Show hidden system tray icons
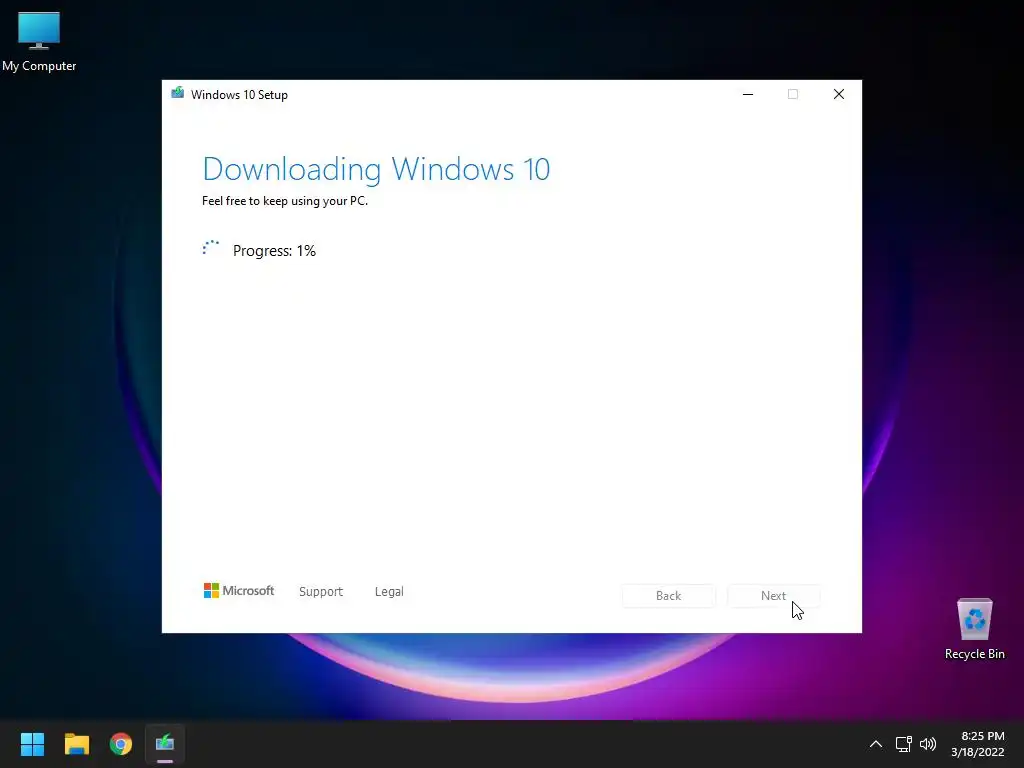Image resolution: width=1024 pixels, height=768 pixels. [876, 744]
